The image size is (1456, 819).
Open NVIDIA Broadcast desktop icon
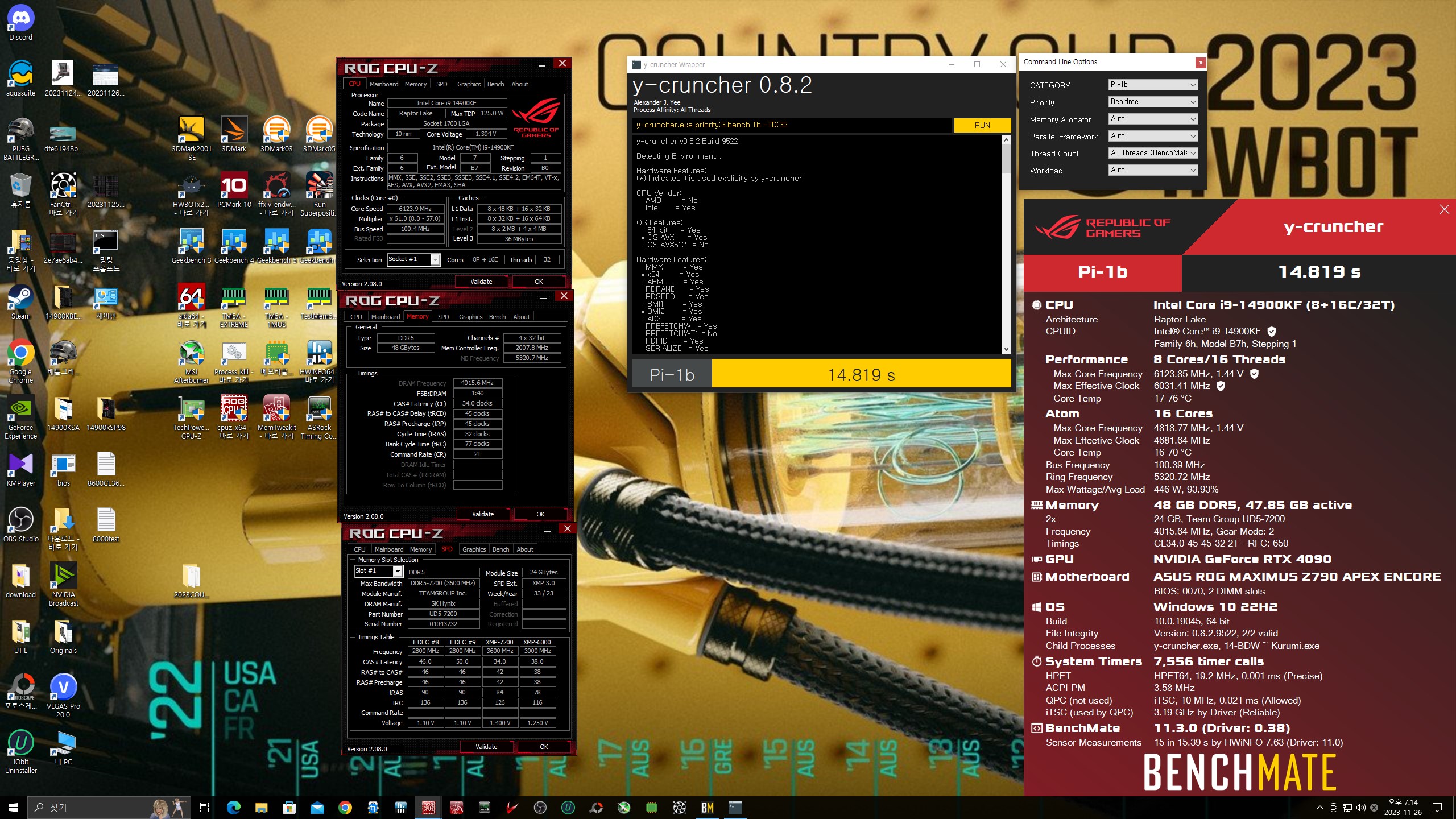[x=64, y=584]
